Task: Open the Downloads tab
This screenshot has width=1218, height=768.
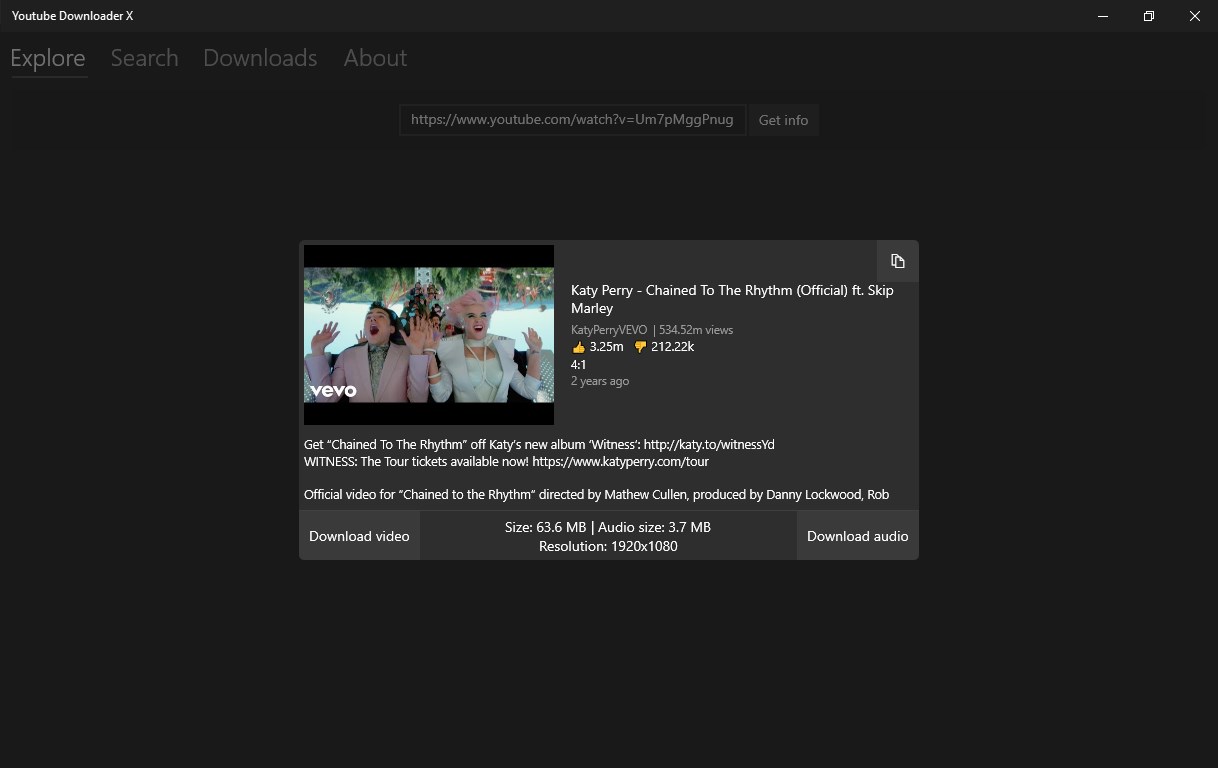Action: coord(260,58)
